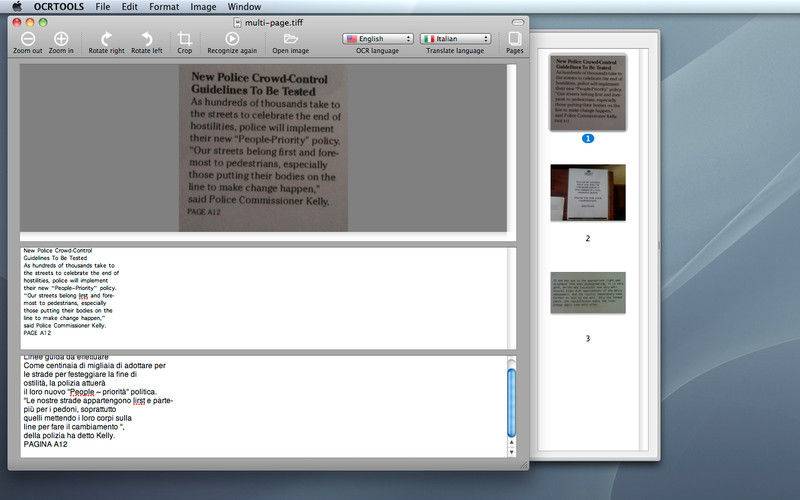The height and width of the screenshot is (500, 800).
Task: Click 'most to pedestrians, especially' OCR line
Action: pyautogui.click(x=65, y=303)
